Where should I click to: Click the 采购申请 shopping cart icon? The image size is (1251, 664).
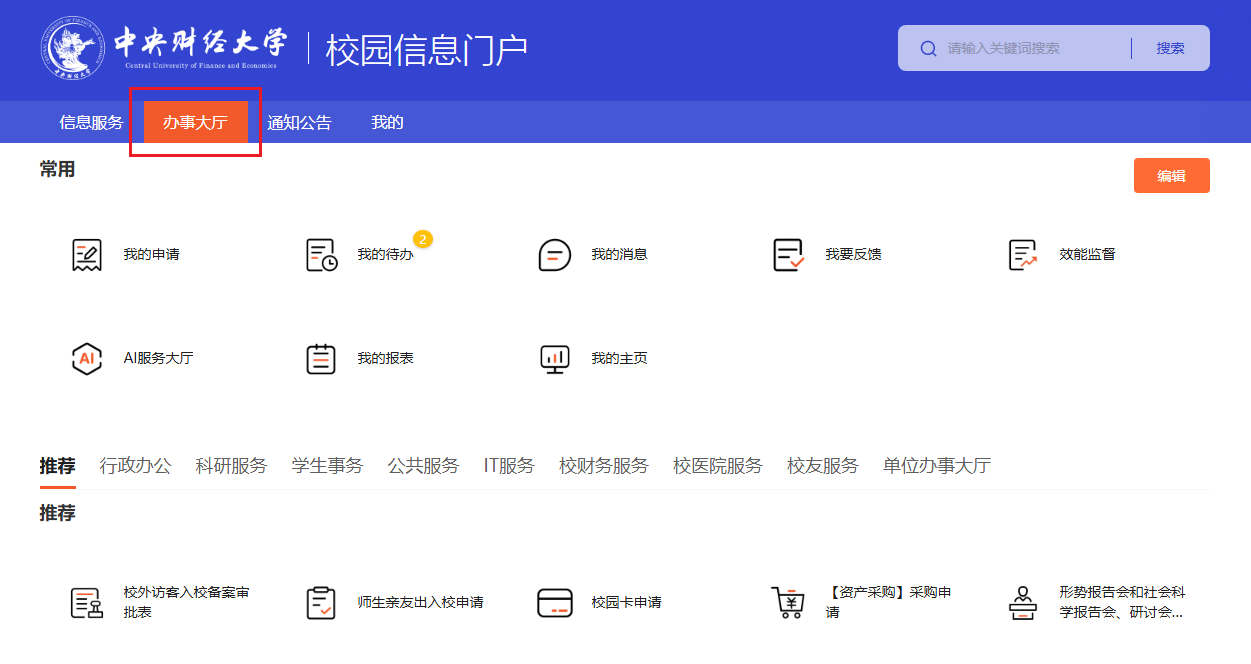(x=789, y=603)
